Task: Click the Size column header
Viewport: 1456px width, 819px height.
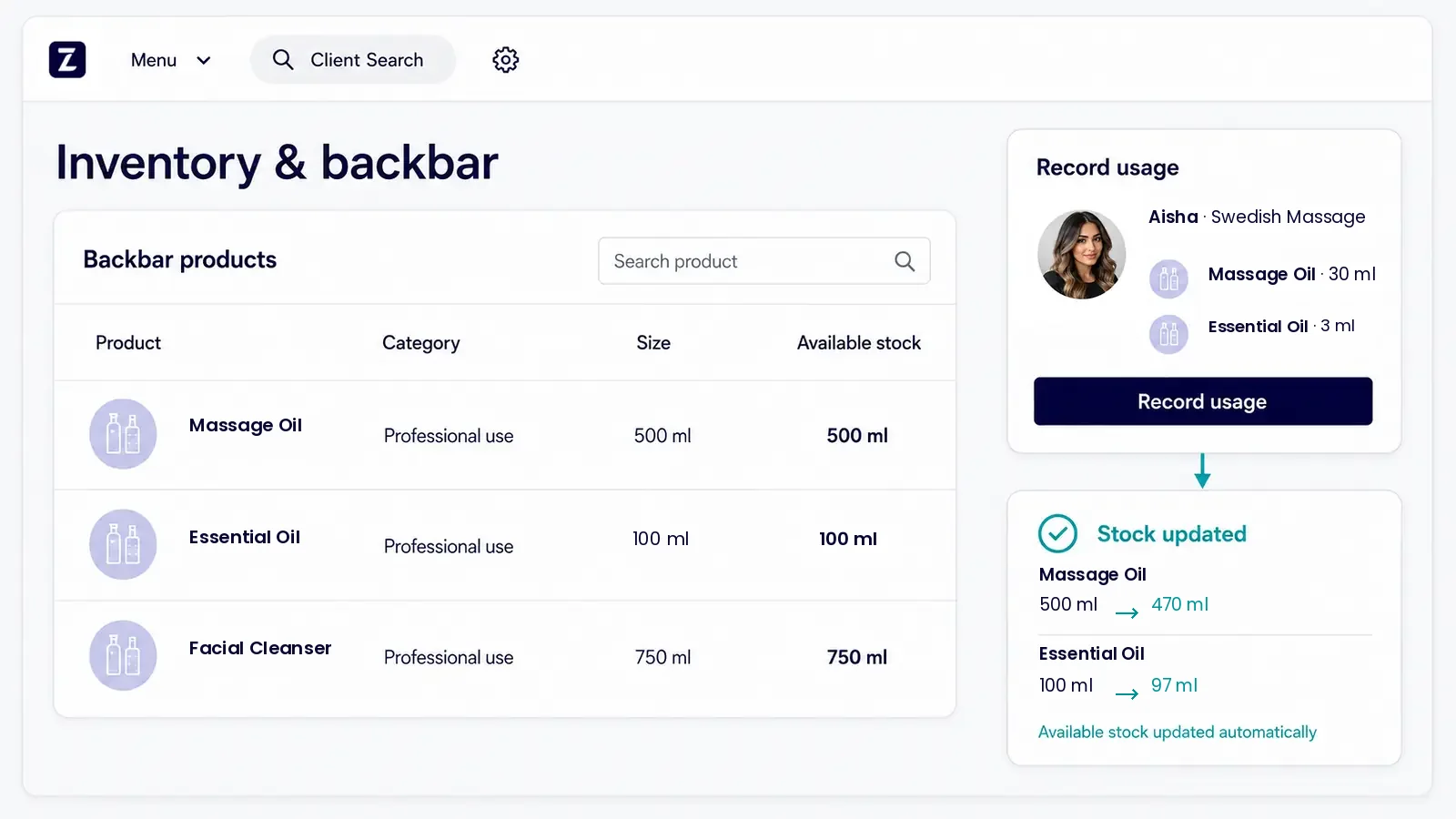Action: pos(653,343)
